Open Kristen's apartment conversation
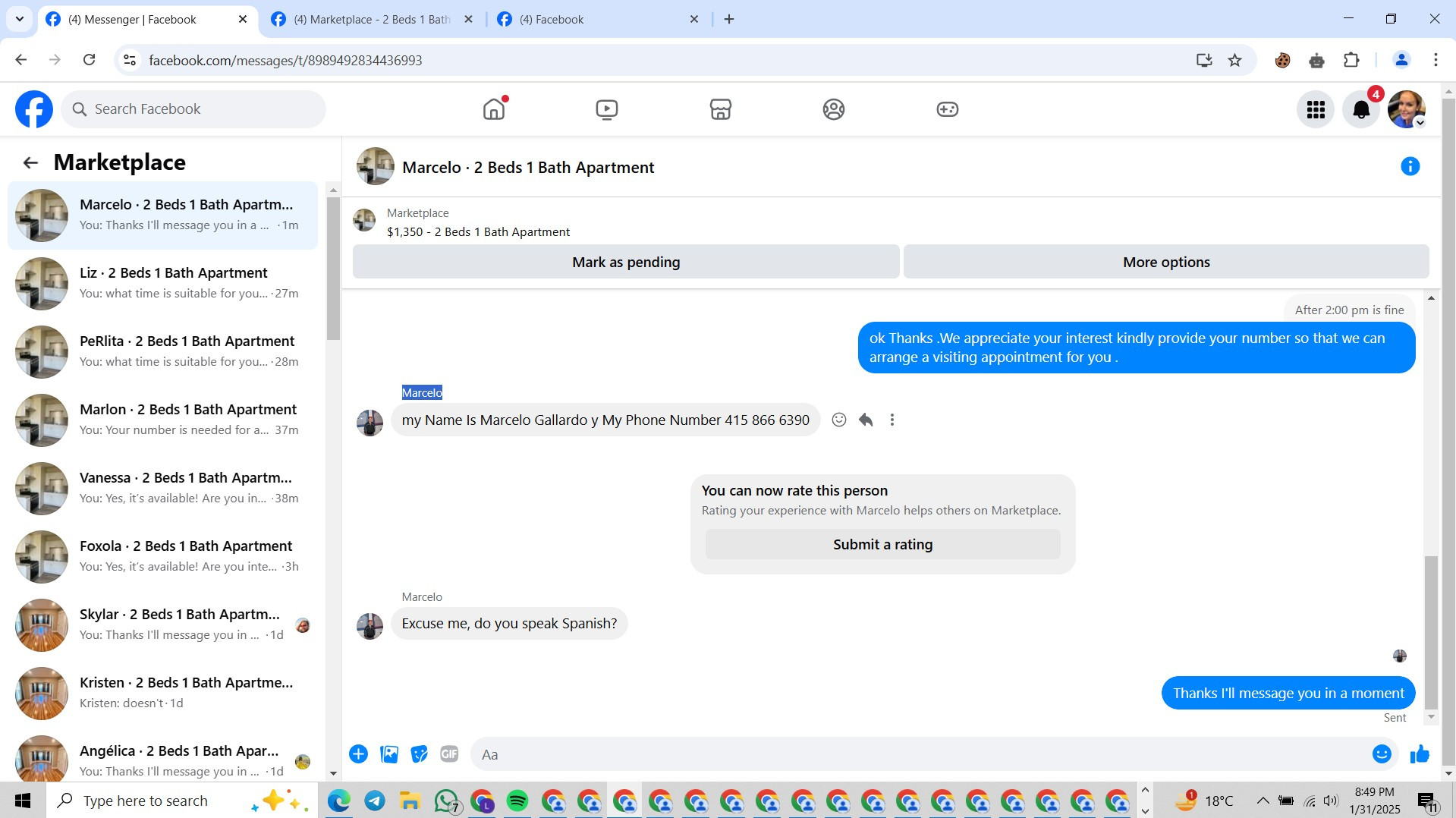The image size is (1456, 818). tap(162, 693)
